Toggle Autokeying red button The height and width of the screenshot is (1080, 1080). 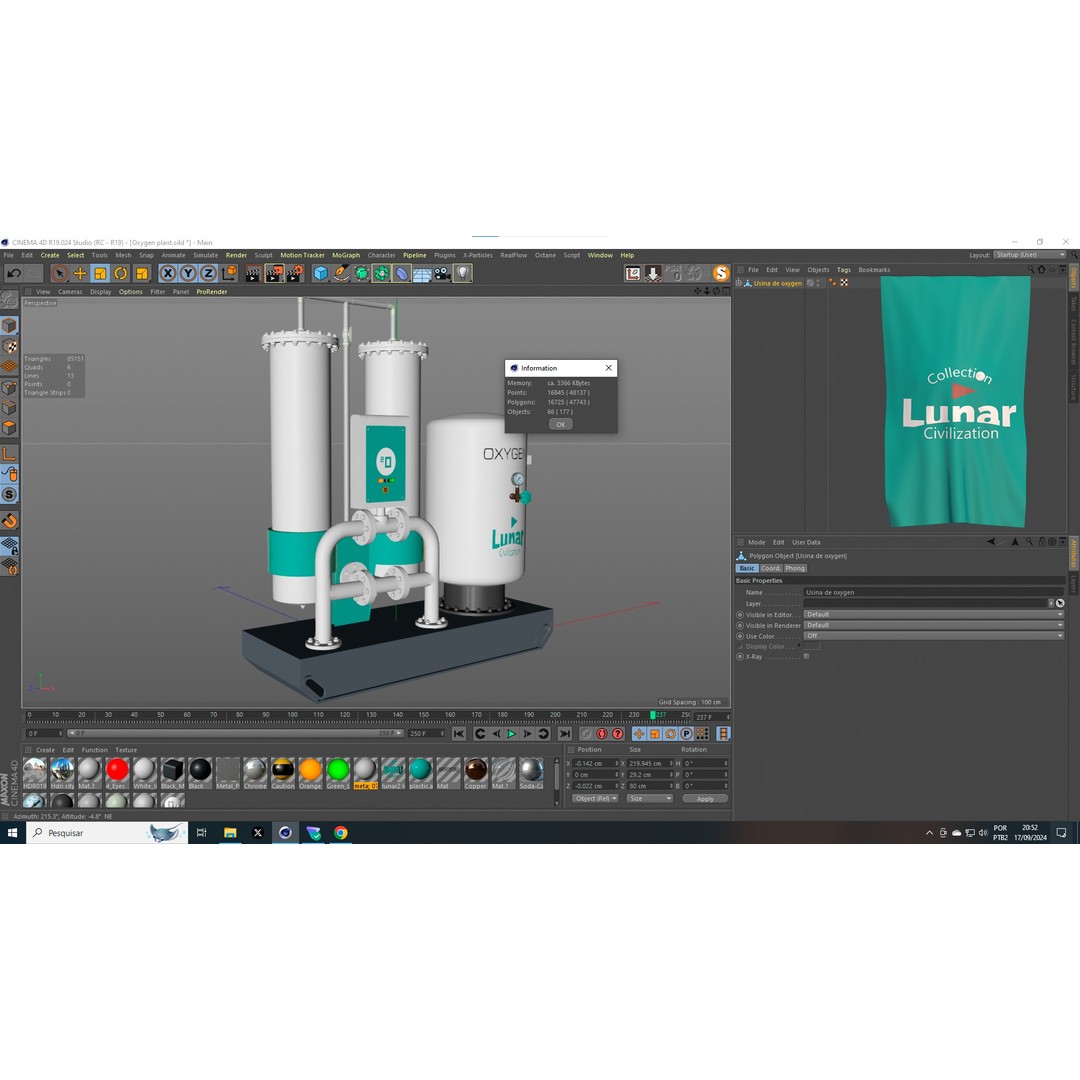click(x=602, y=734)
